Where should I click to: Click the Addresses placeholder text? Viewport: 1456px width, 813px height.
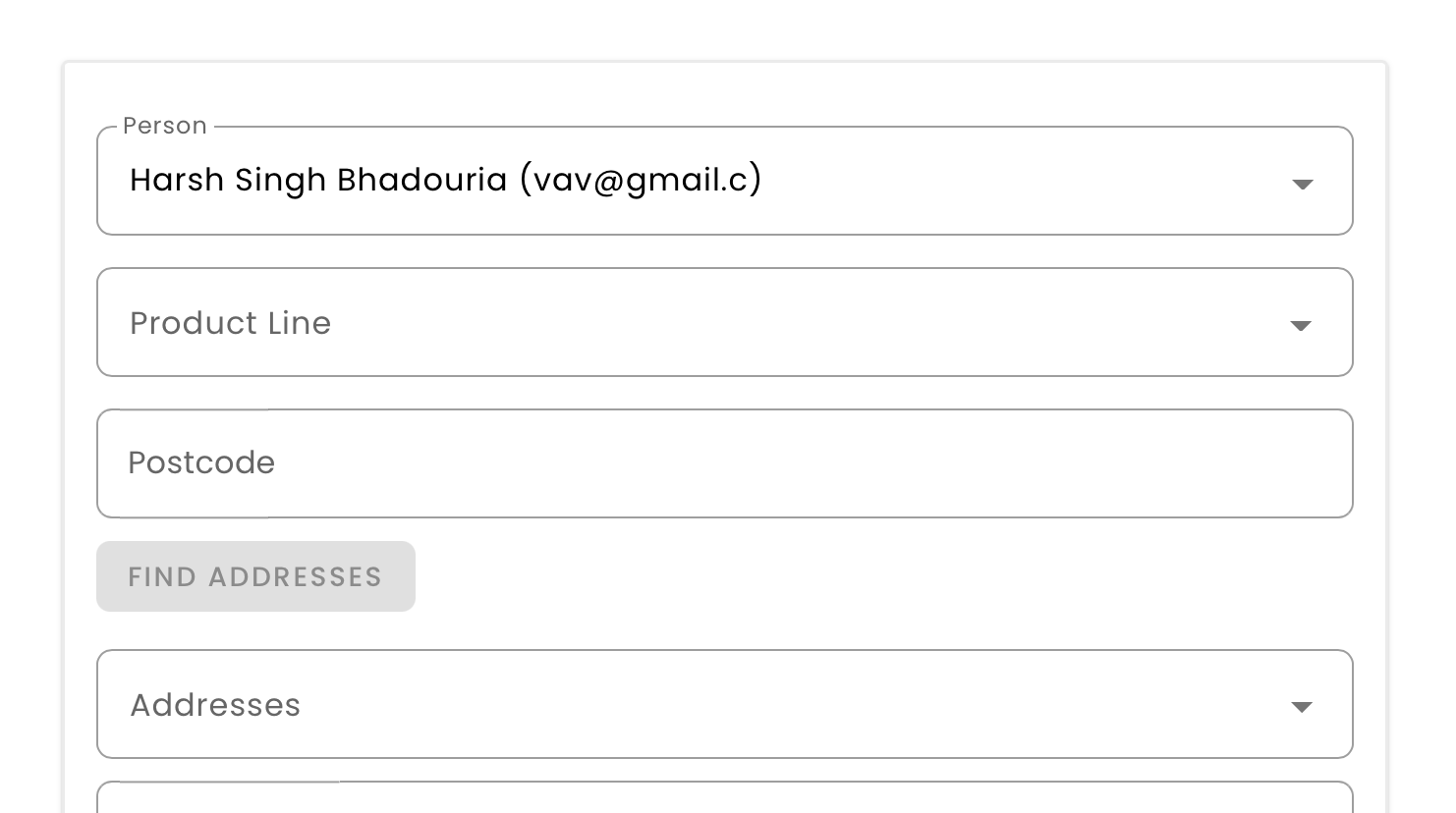click(215, 705)
